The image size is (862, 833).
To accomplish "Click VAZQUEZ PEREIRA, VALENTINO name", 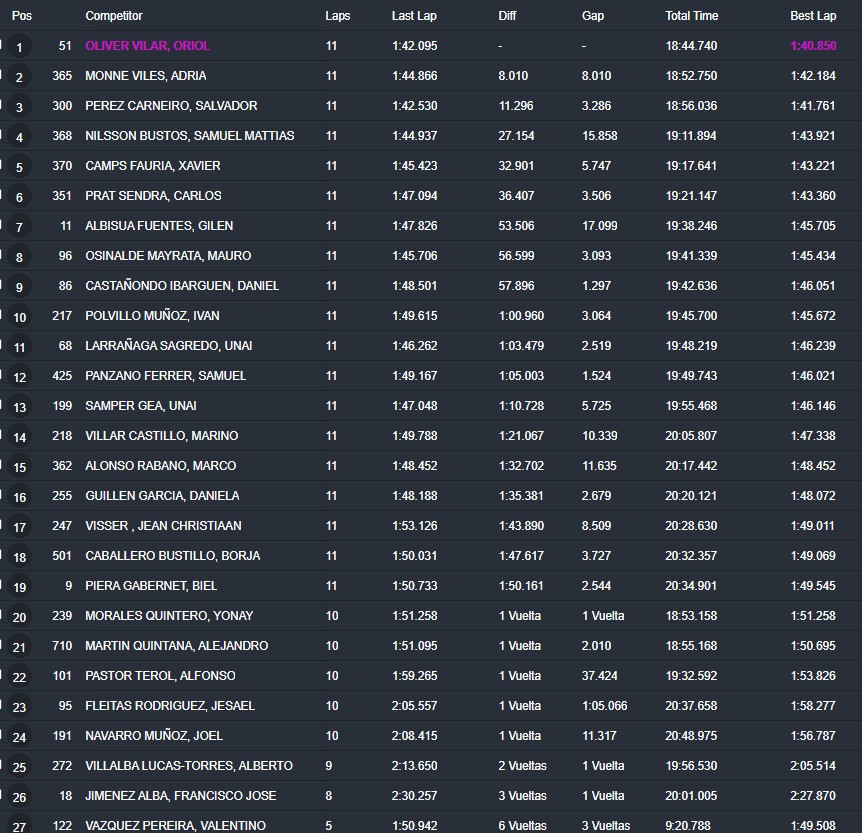I will coord(175,825).
